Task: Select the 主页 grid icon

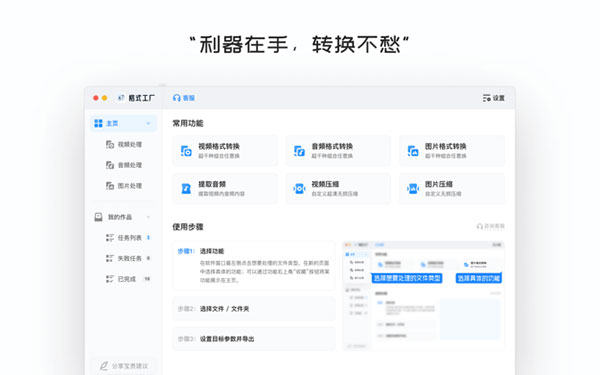Action: (98, 123)
